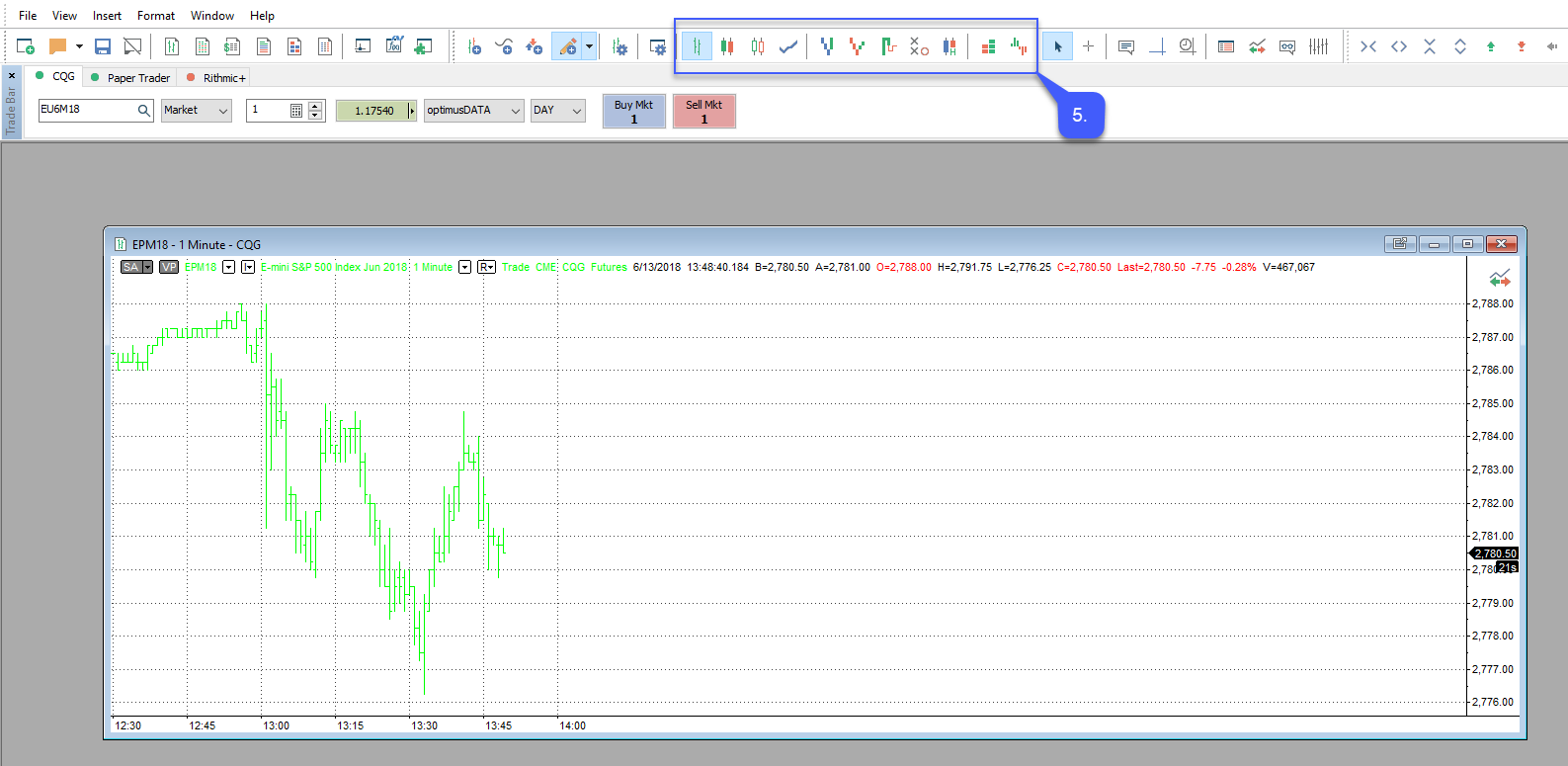Select the OHLC bar chart style
Viewport: 1568px width, 766px height.
pyautogui.click(x=697, y=46)
